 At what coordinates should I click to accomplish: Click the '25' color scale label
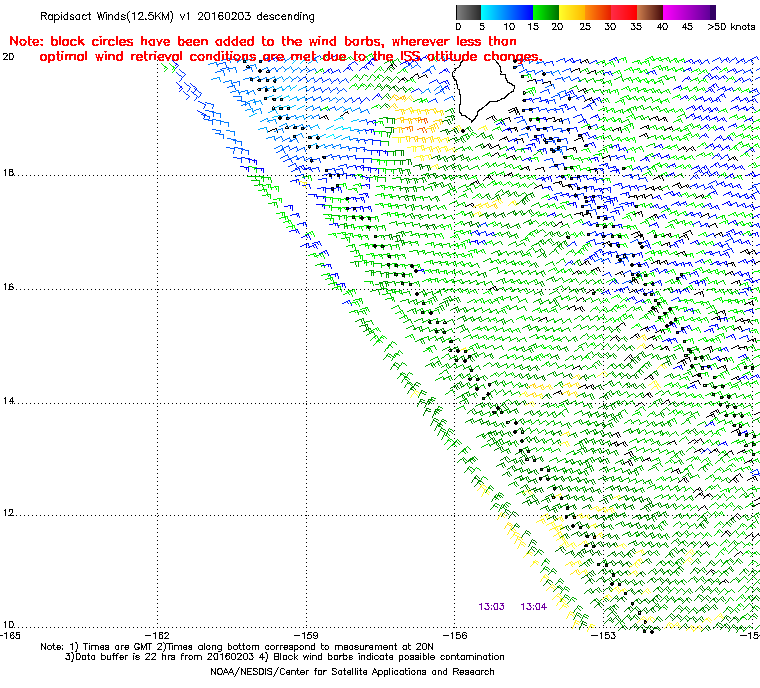(585, 27)
